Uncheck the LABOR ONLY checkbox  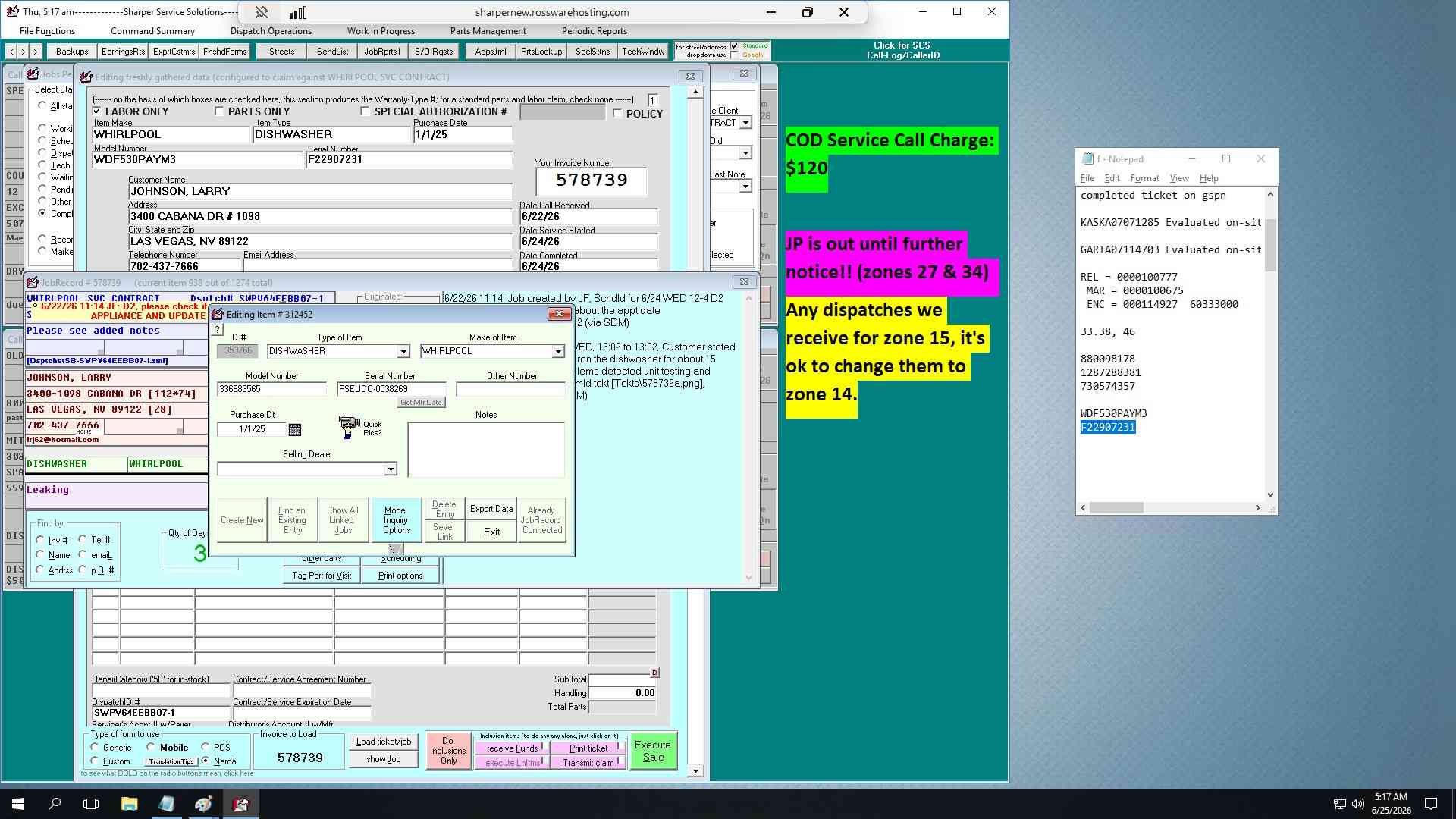coord(97,111)
